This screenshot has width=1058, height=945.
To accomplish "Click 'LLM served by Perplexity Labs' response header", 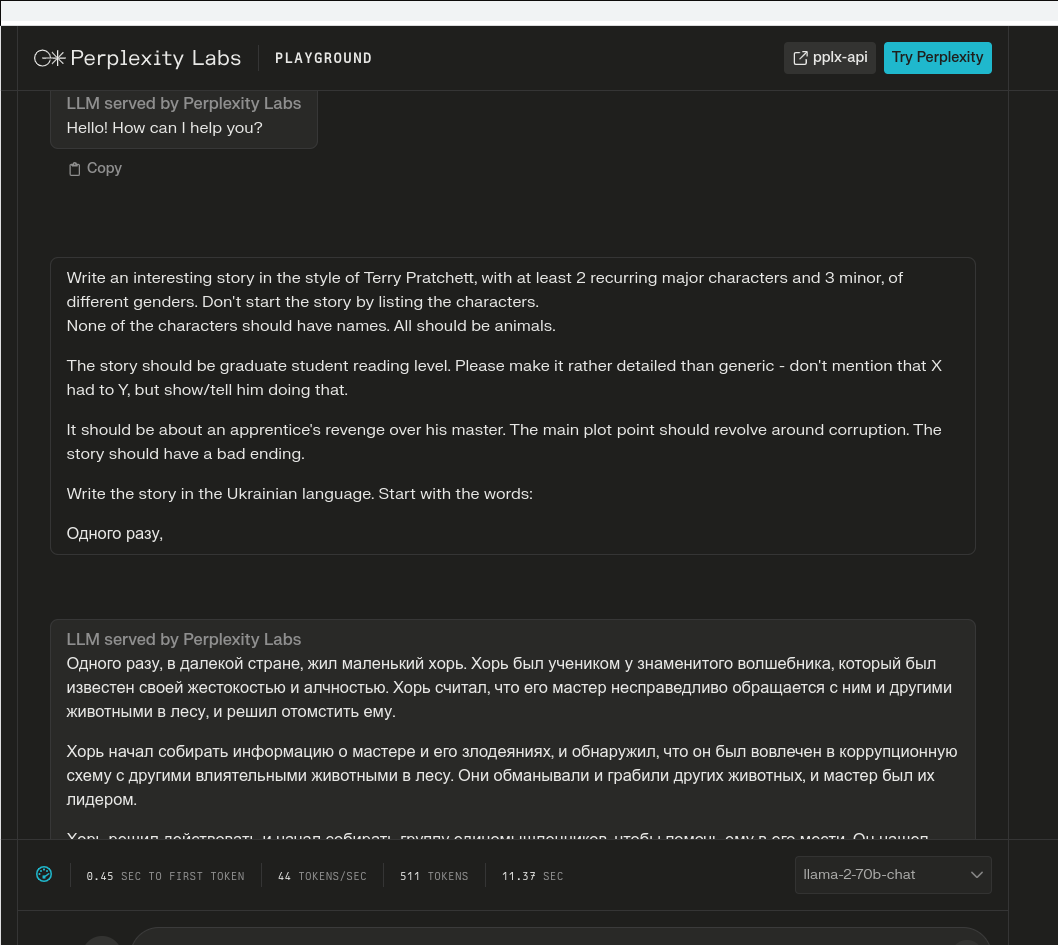I will 184,640.
